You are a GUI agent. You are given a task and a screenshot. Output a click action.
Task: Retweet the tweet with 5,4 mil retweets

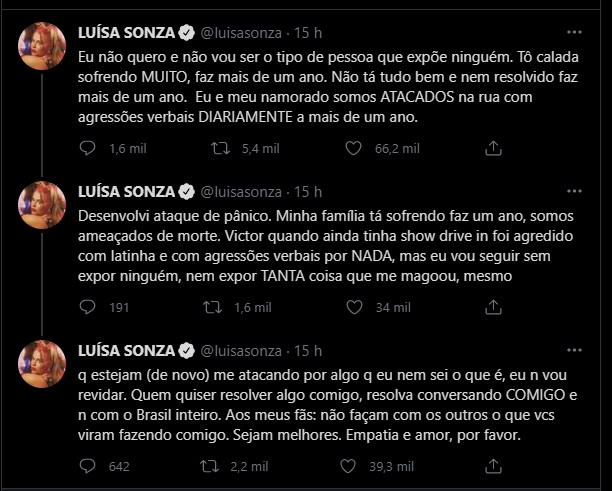(220, 148)
